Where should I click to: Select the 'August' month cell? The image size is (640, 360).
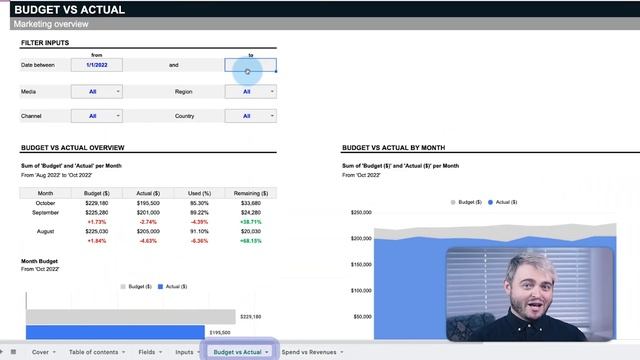click(x=45, y=231)
